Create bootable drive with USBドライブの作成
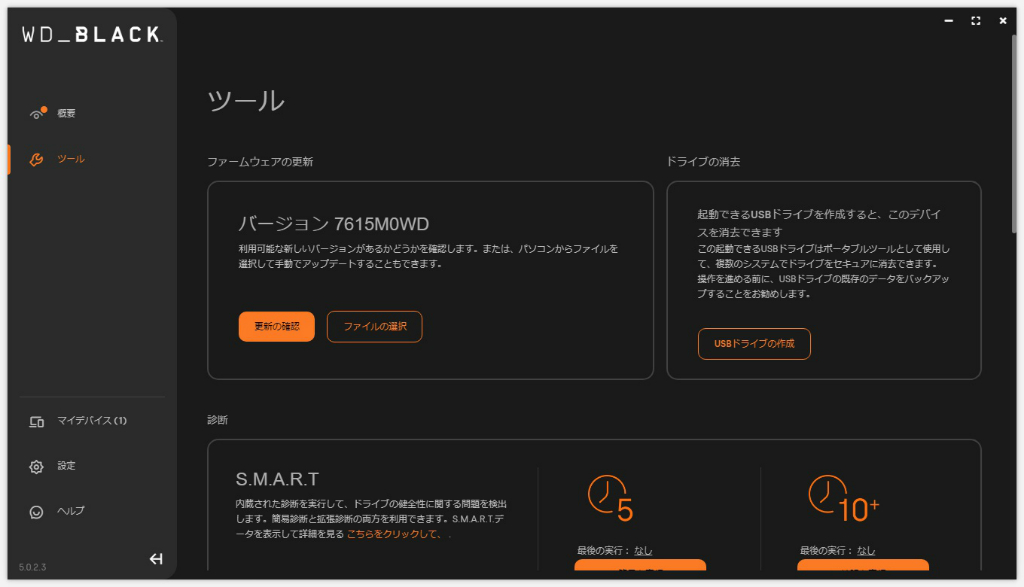This screenshot has width=1024, height=587. click(x=754, y=344)
